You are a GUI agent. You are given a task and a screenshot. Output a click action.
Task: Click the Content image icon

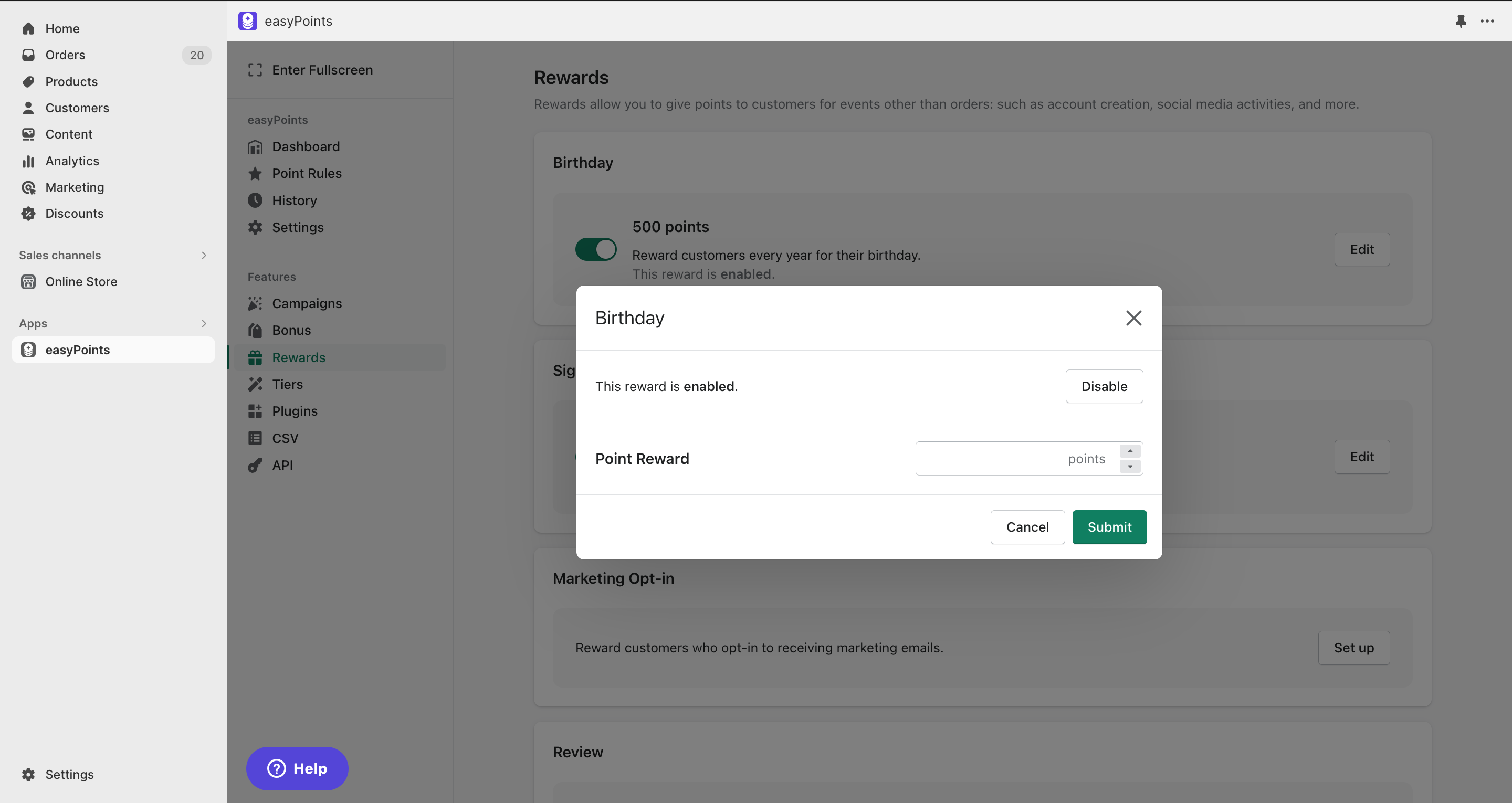(x=28, y=134)
